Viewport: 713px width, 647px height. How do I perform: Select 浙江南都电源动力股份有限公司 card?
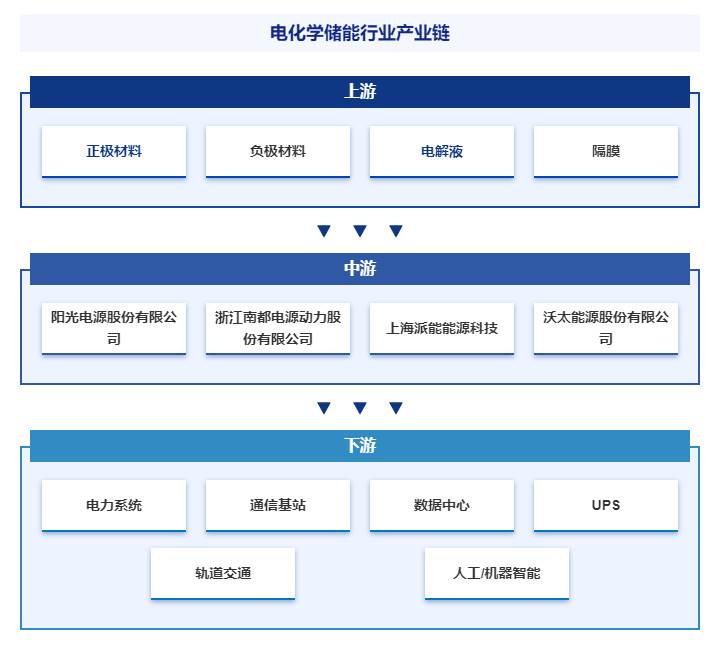(278, 328)
